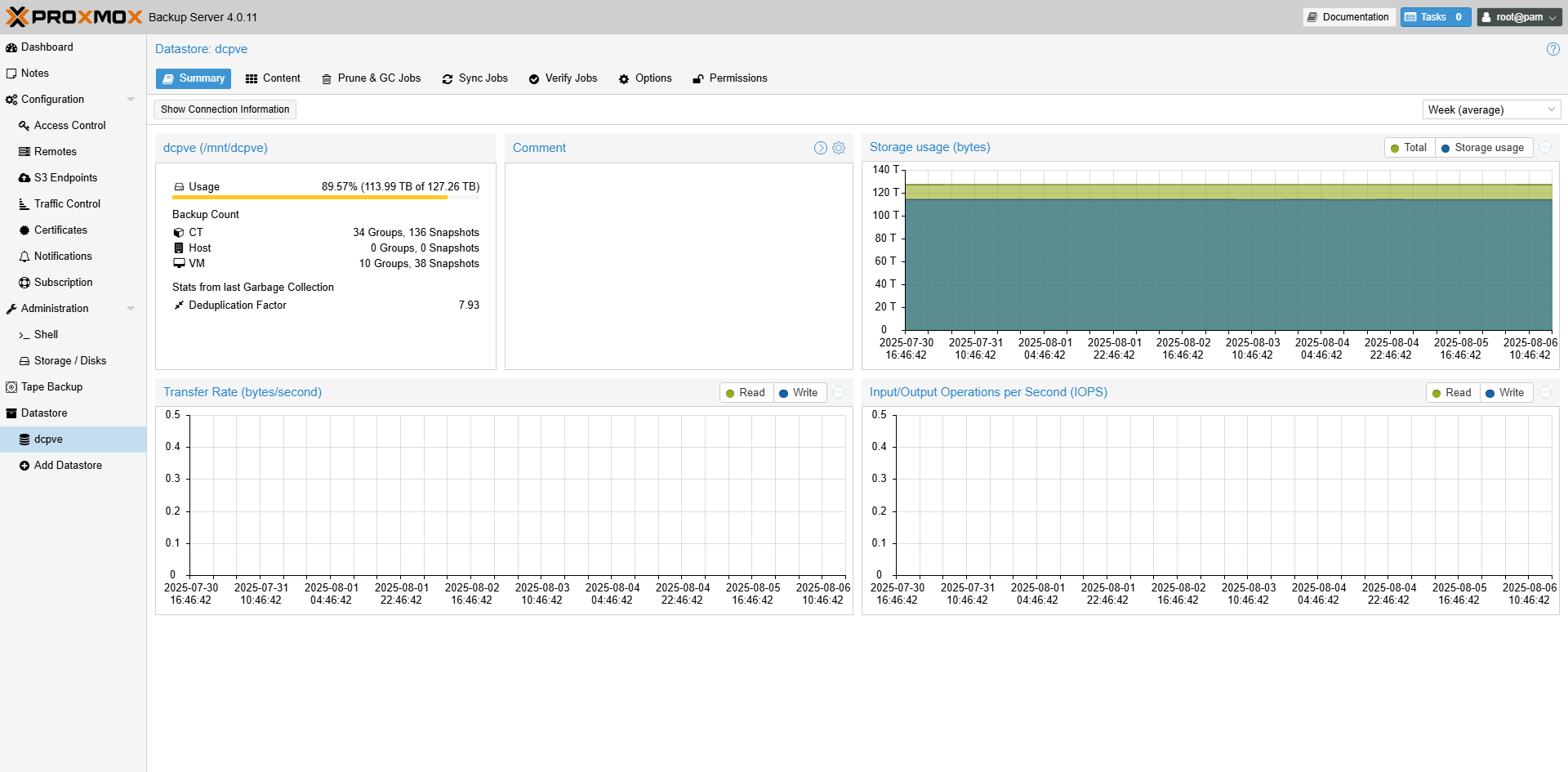Click the Subscription lifebuoy icon

pyautogui.click(x=24, y=283)
